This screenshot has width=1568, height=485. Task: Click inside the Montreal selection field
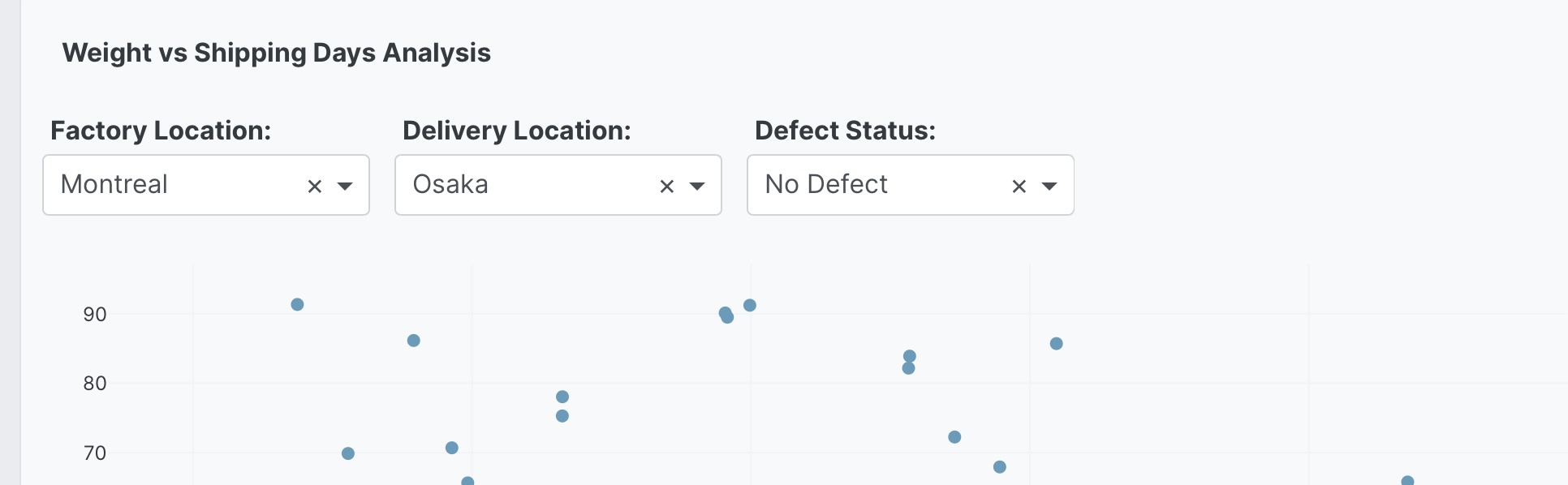pyautogui.click(x=162, y=185)
